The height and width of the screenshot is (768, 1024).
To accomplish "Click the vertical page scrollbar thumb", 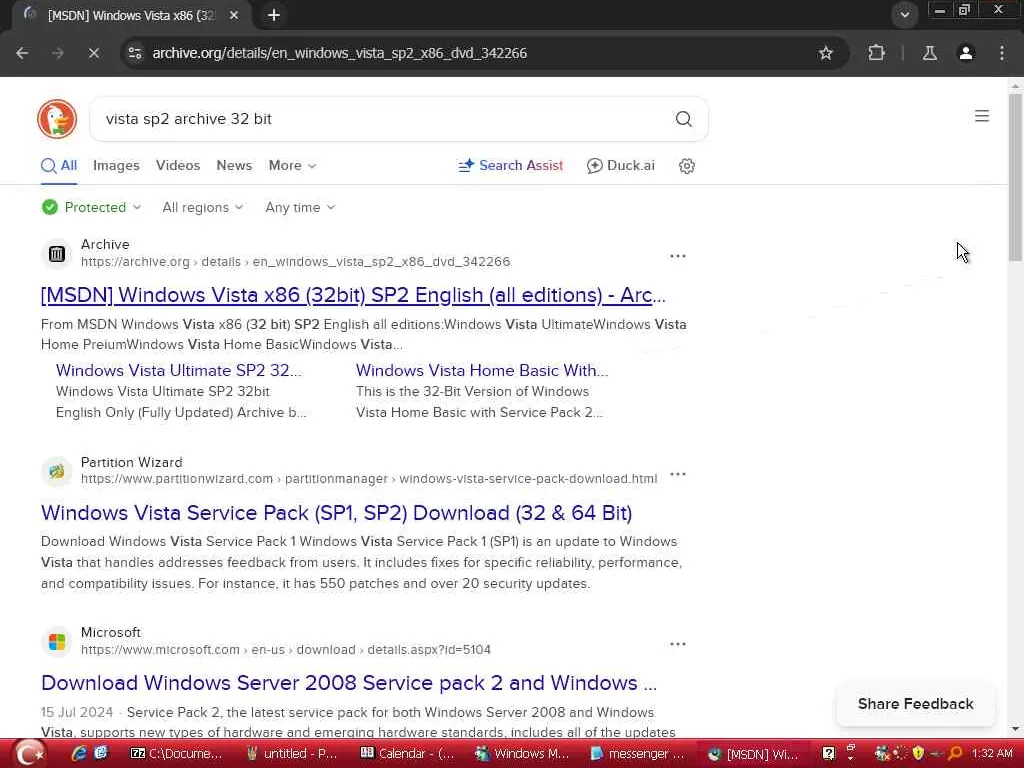I will 1015,178.
